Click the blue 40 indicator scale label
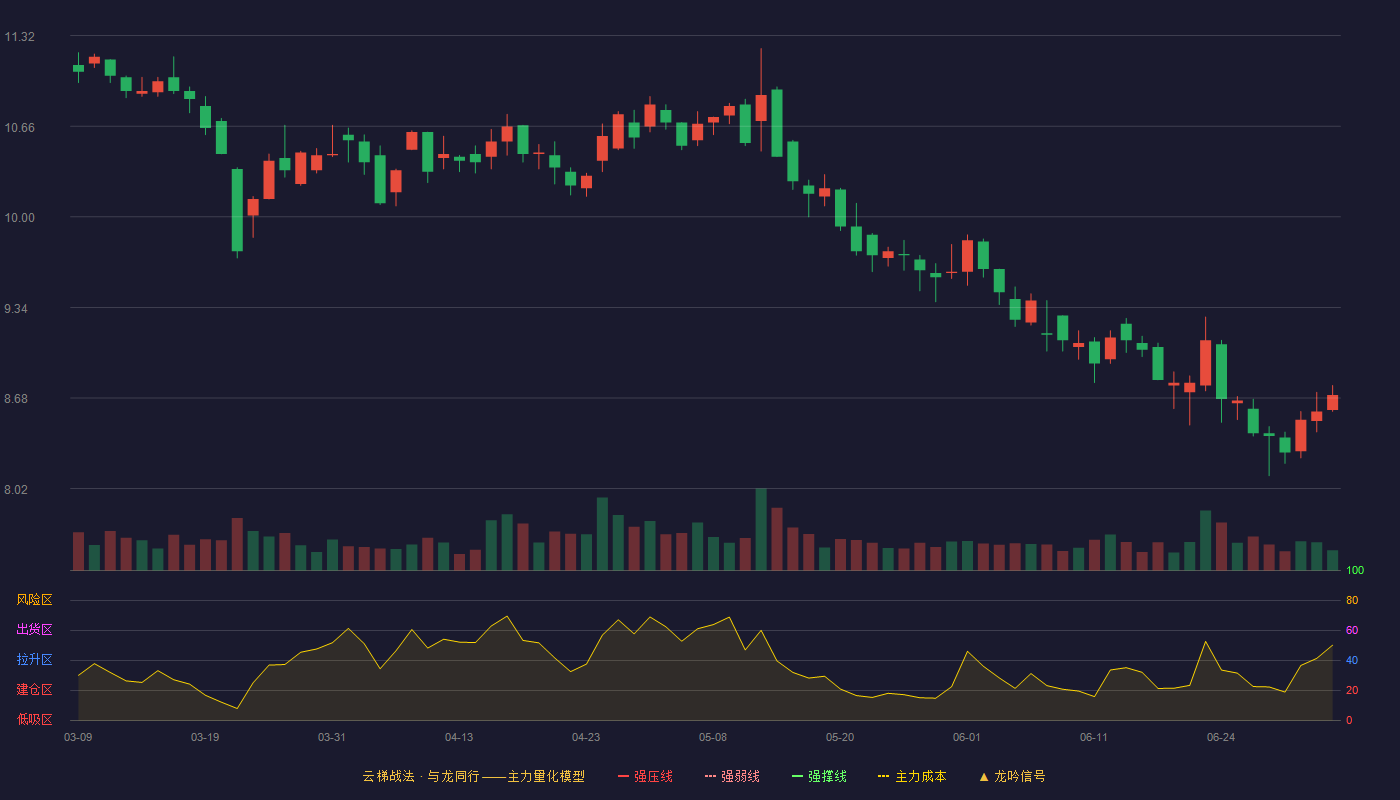The height and width of the screenshot is (800, 1400). [1352, 660]
